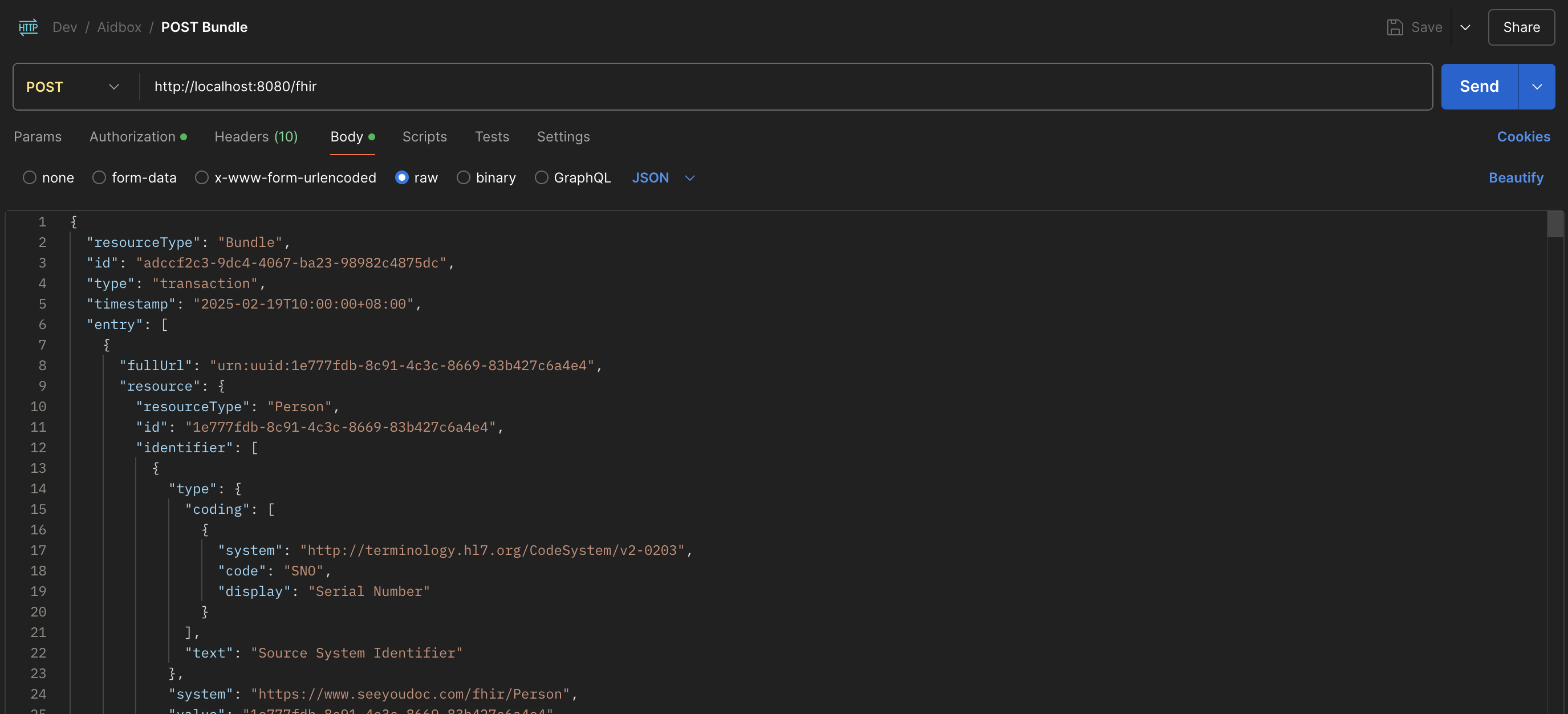Open the Send options chevron
Screen dimensions: 1568x714
pyautogui.click(x=1537, y=87)
